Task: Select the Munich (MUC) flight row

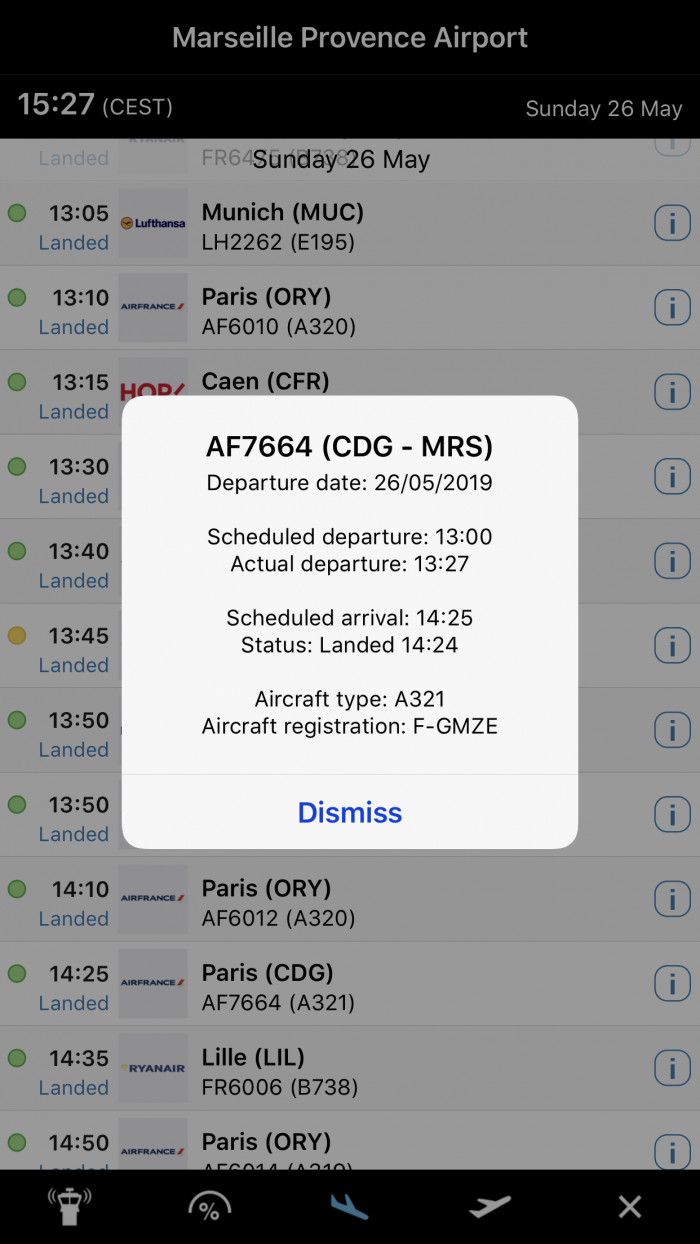Action: (400, 226)
